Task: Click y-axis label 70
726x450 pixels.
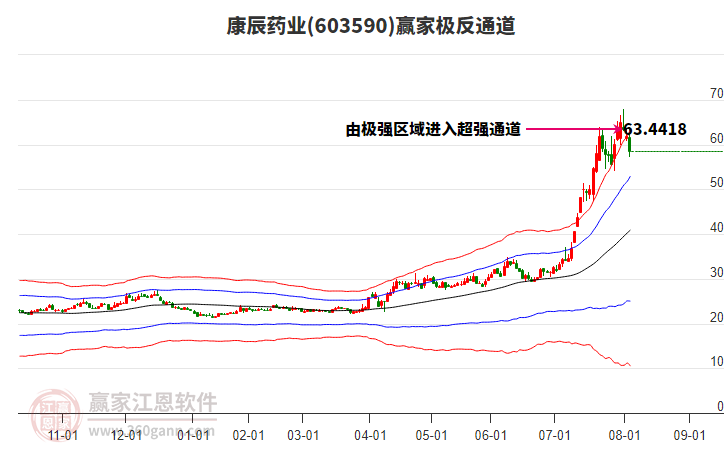Action: tap(717, 94)
